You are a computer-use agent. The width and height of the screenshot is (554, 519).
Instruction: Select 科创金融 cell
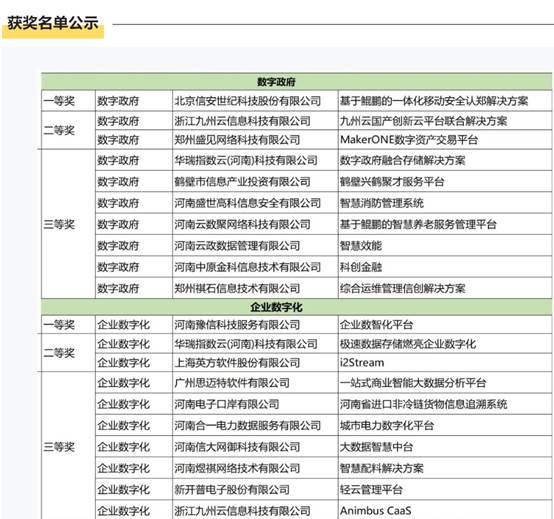tap(445, 267)
